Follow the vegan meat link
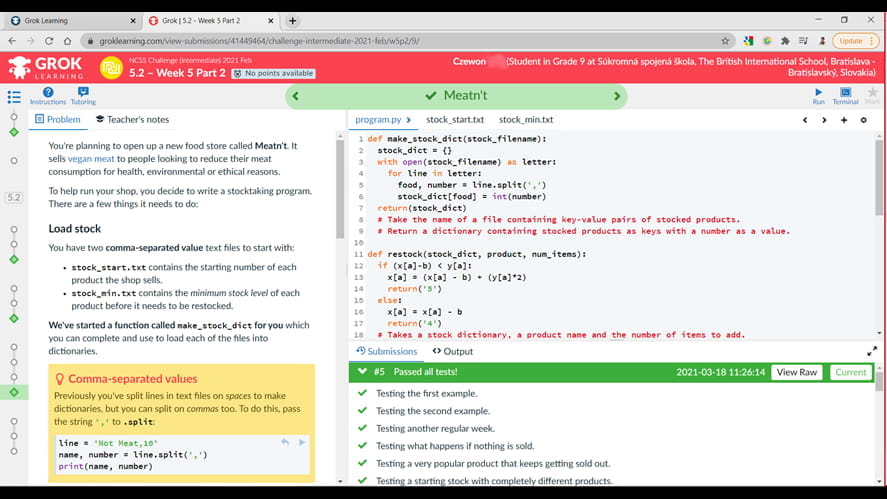887x499 pixels. pyautogui.click(x=91, y=159)
